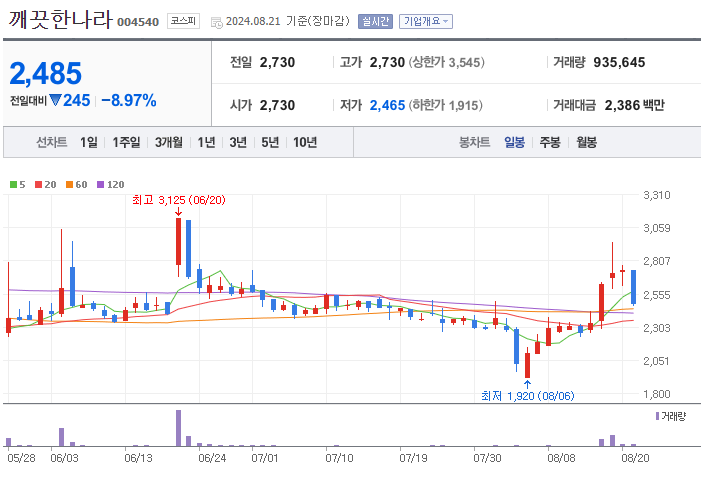701x477 pixels.
Task: Click the 전일 2,730 previous close value
Action: pos(277,62)
